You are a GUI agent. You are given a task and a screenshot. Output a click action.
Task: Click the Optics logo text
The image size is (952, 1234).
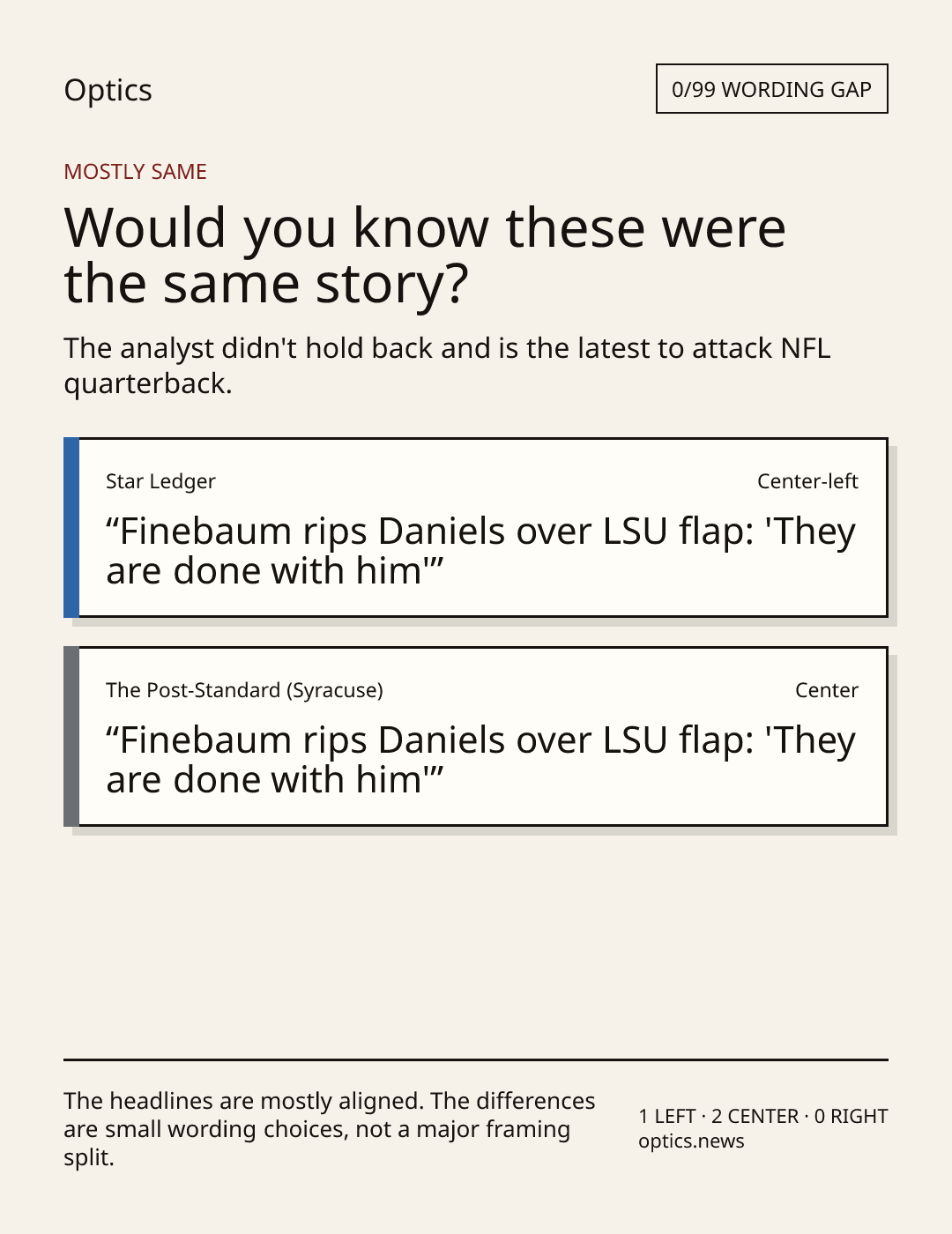click(x=108, y=90)
